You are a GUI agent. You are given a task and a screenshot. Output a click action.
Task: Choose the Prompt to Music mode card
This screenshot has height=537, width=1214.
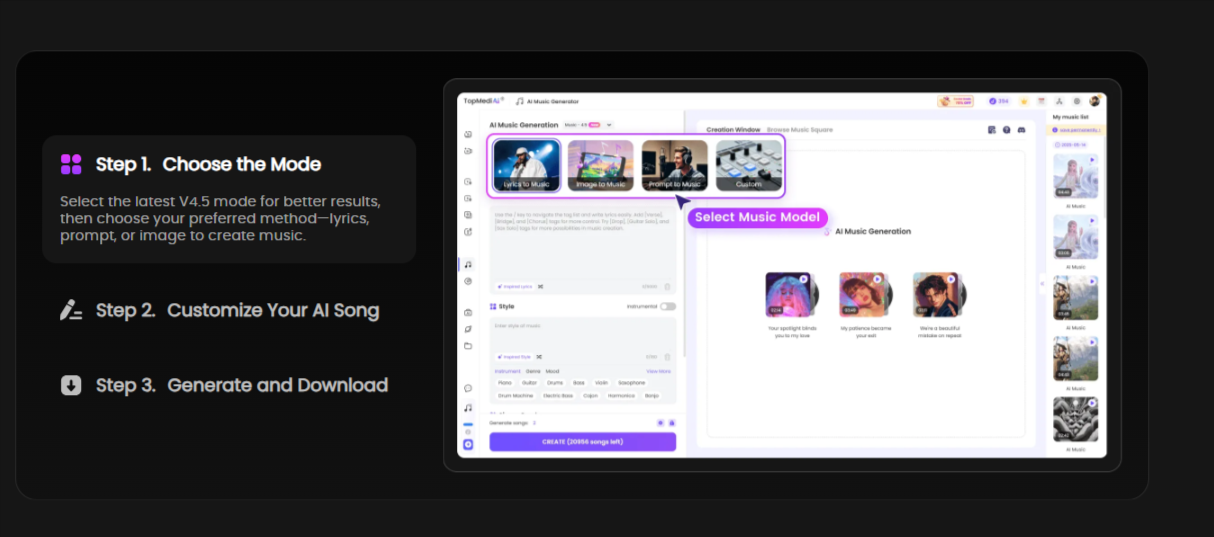[675, 165]
